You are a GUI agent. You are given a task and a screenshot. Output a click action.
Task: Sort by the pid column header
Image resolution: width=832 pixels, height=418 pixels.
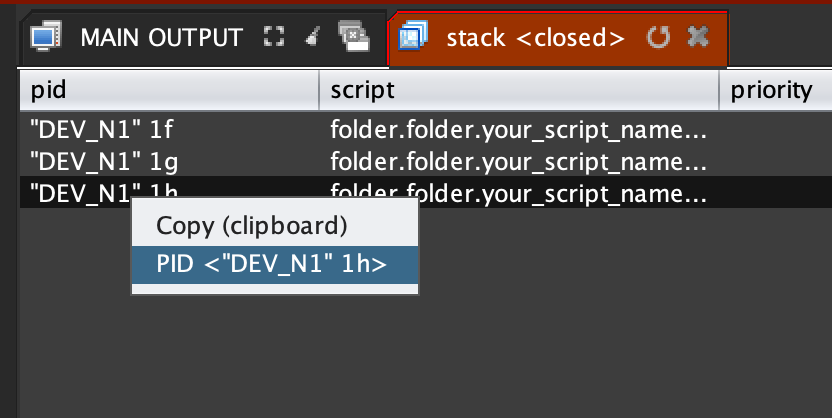169,91
